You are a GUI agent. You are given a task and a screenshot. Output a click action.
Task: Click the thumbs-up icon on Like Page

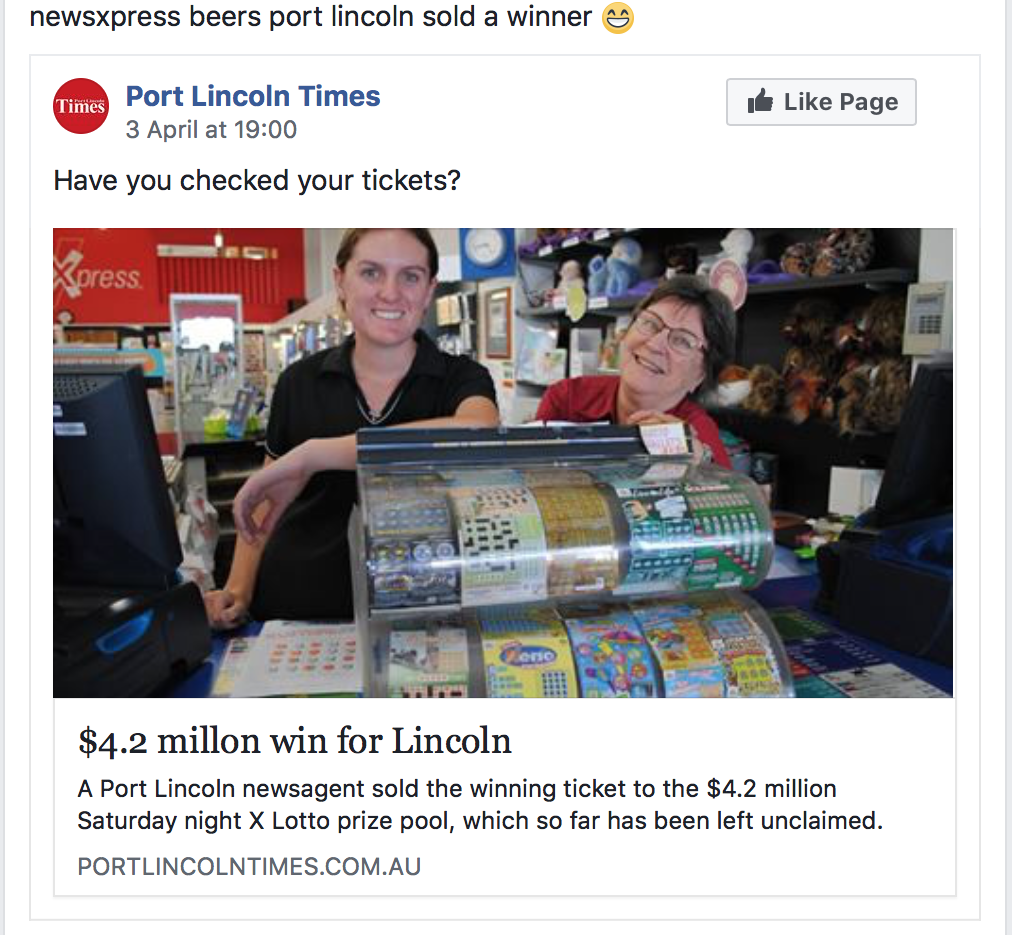click(761, 101)
